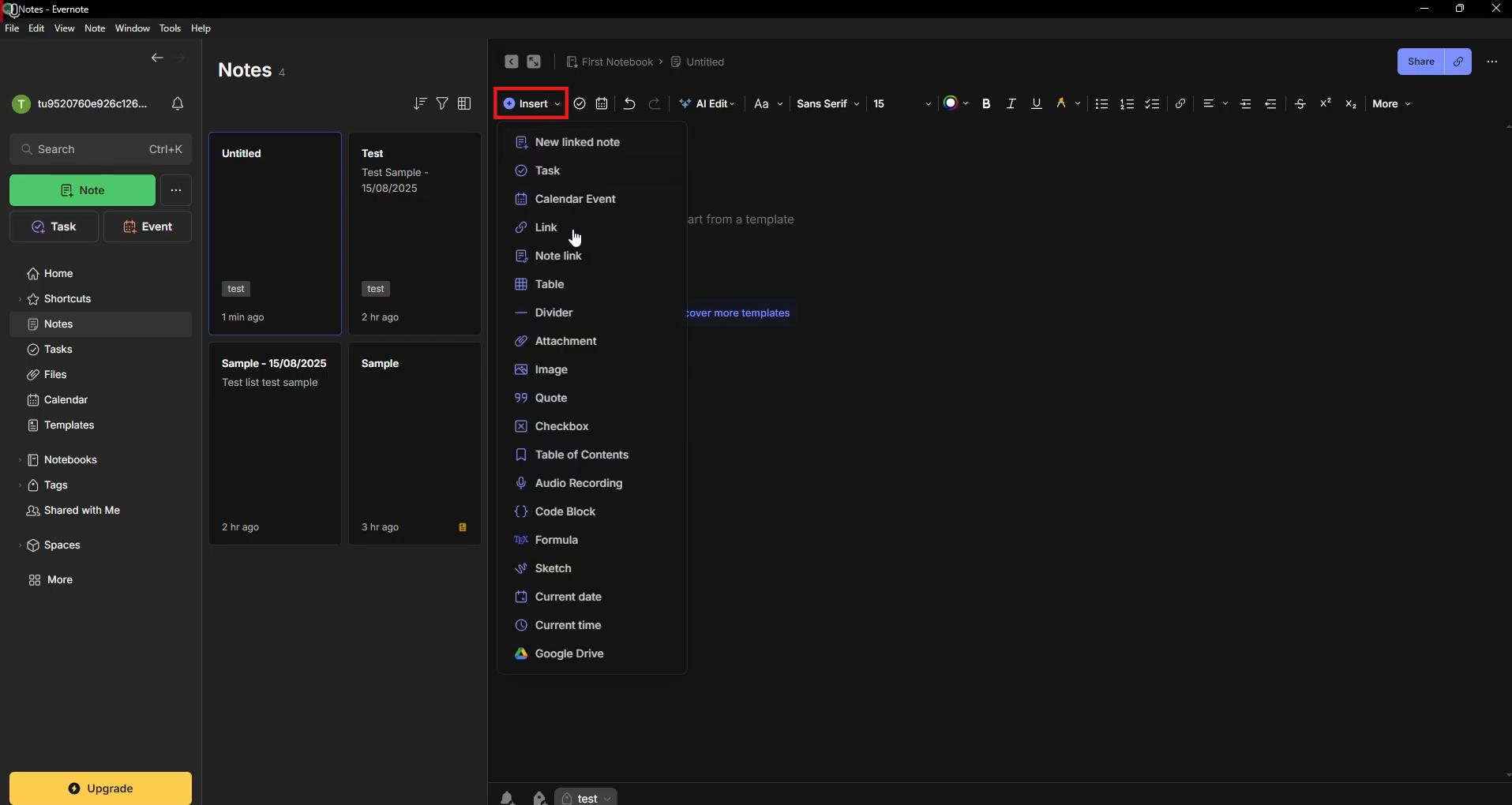1512x805 pixels.
Task: Toggle italic formatting
Action: 1011,103
